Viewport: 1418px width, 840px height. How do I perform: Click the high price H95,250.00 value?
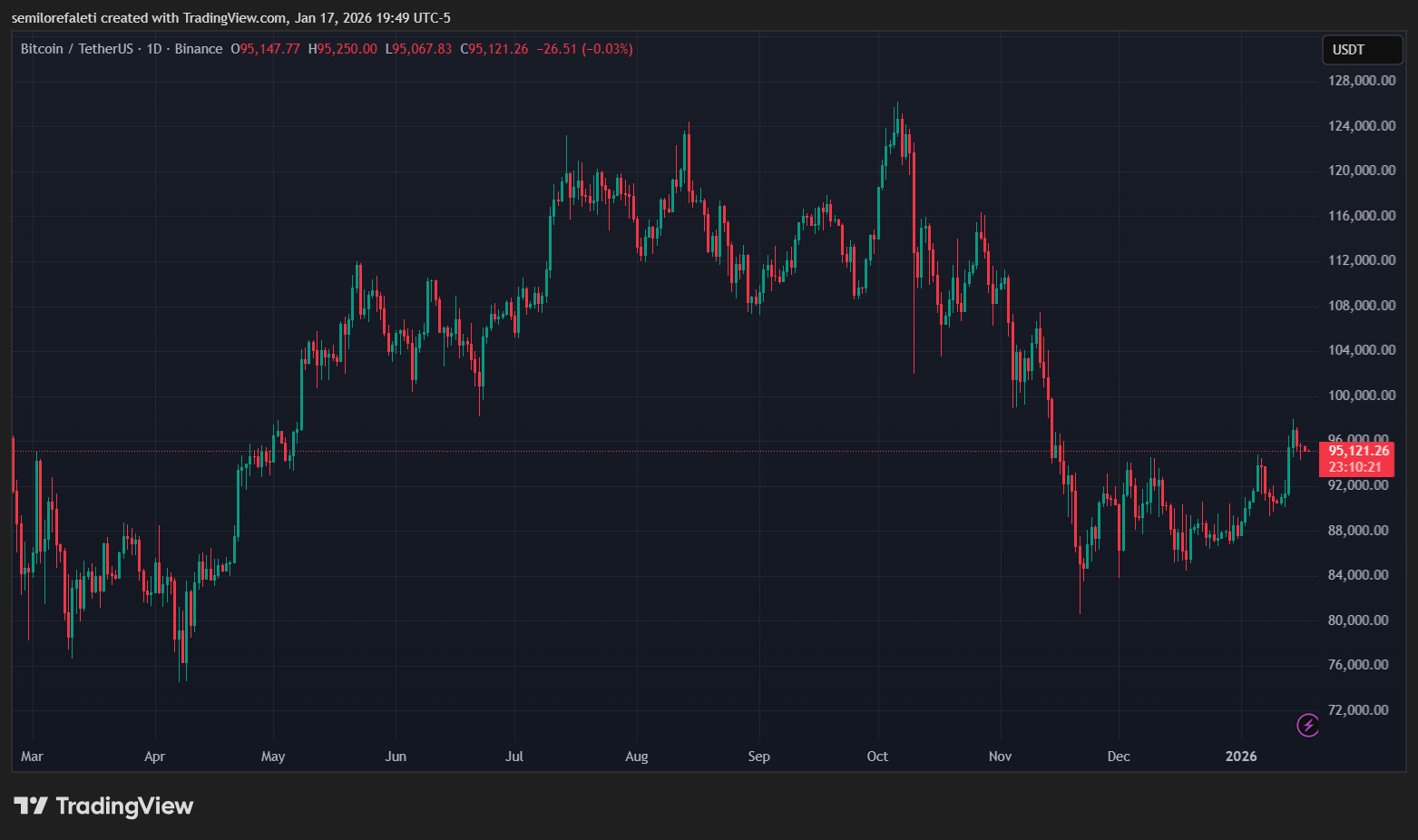click(x=343, y=49)
